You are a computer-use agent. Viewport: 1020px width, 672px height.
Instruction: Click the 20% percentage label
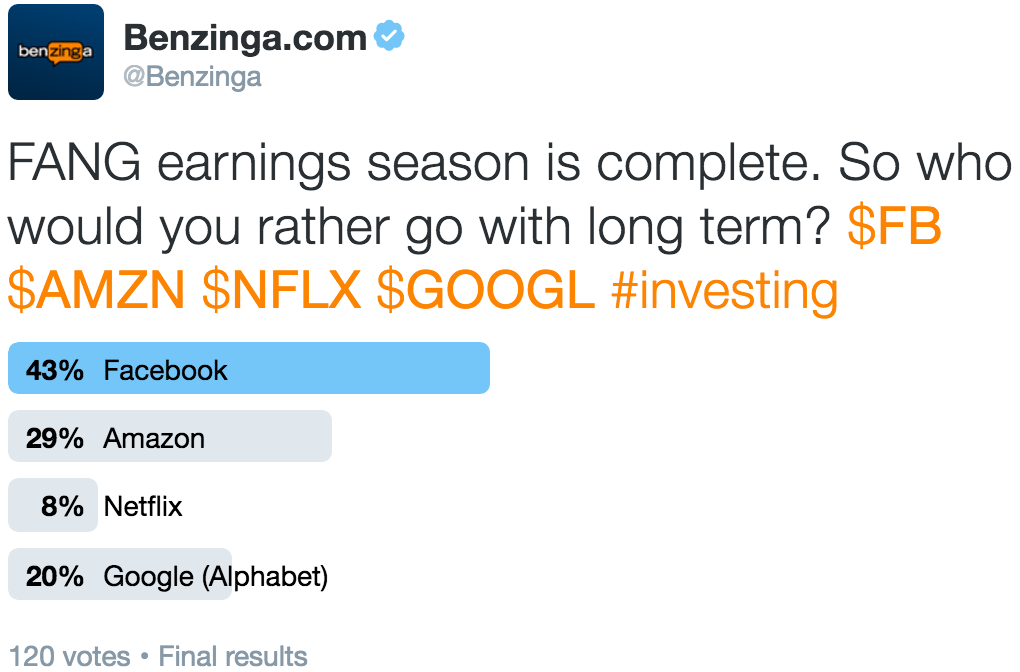55,576
